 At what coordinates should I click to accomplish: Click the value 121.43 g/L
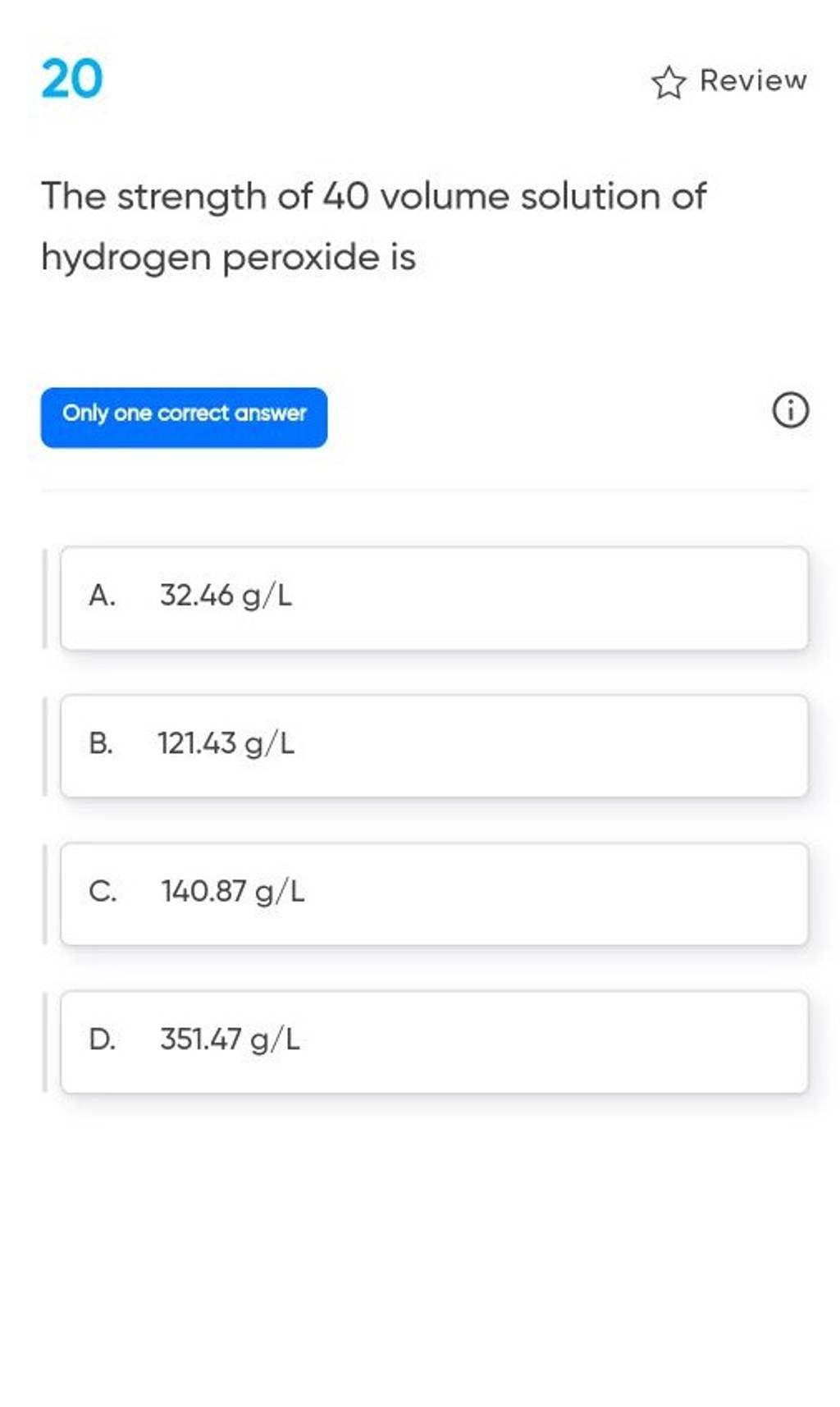(x=223, y=744)
